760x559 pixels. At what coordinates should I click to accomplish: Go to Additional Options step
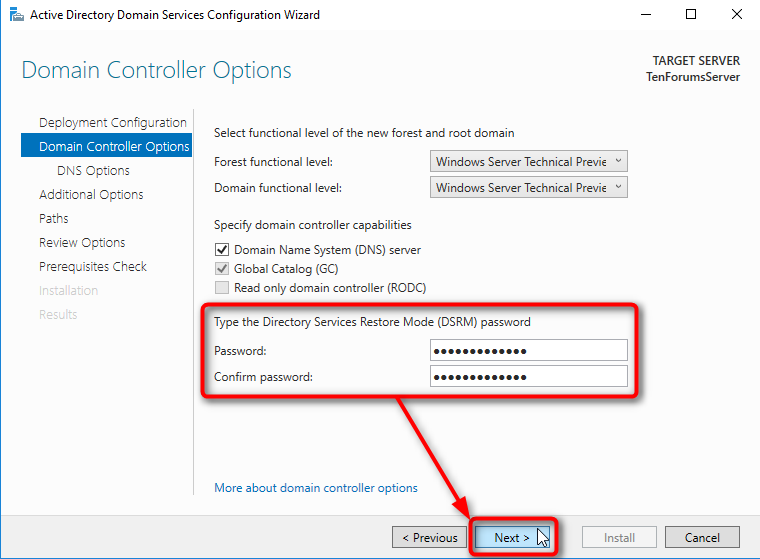(91, 194)
